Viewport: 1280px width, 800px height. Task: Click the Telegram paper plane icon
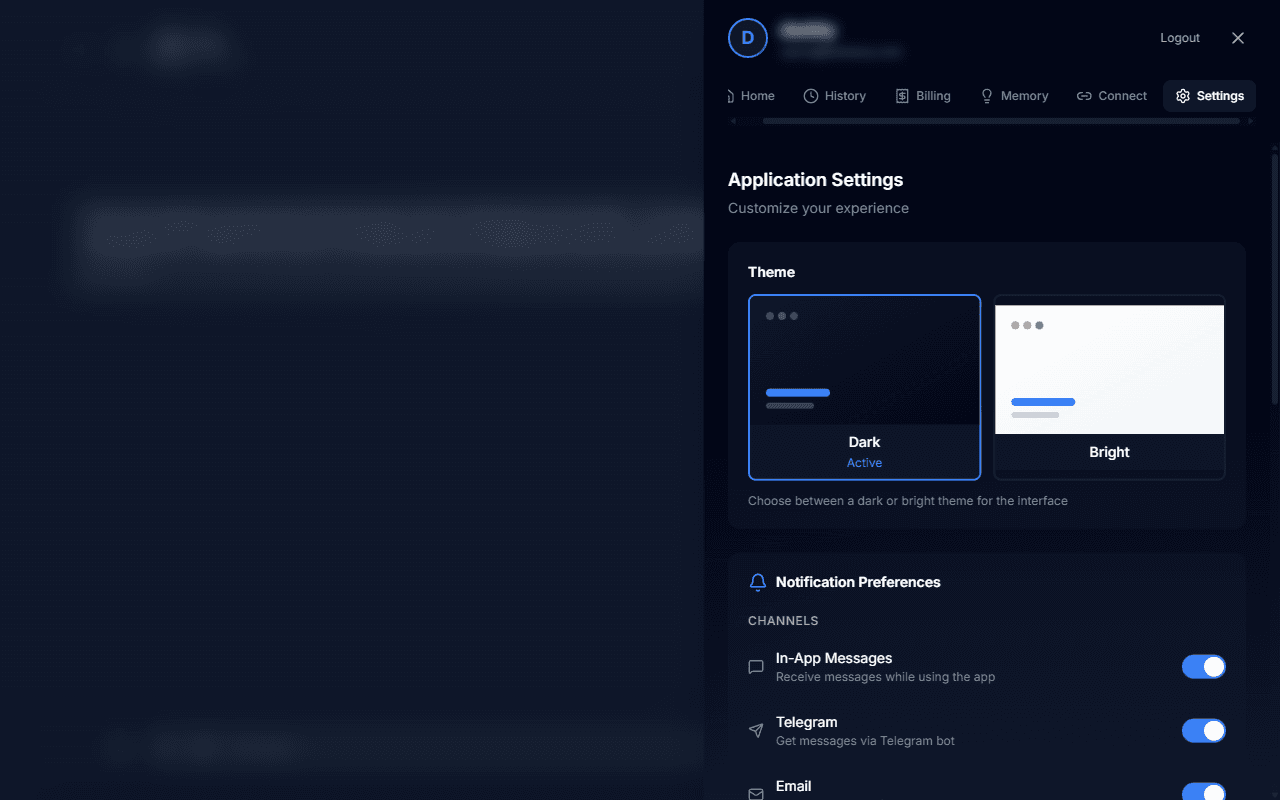click(x=756, y=731)
